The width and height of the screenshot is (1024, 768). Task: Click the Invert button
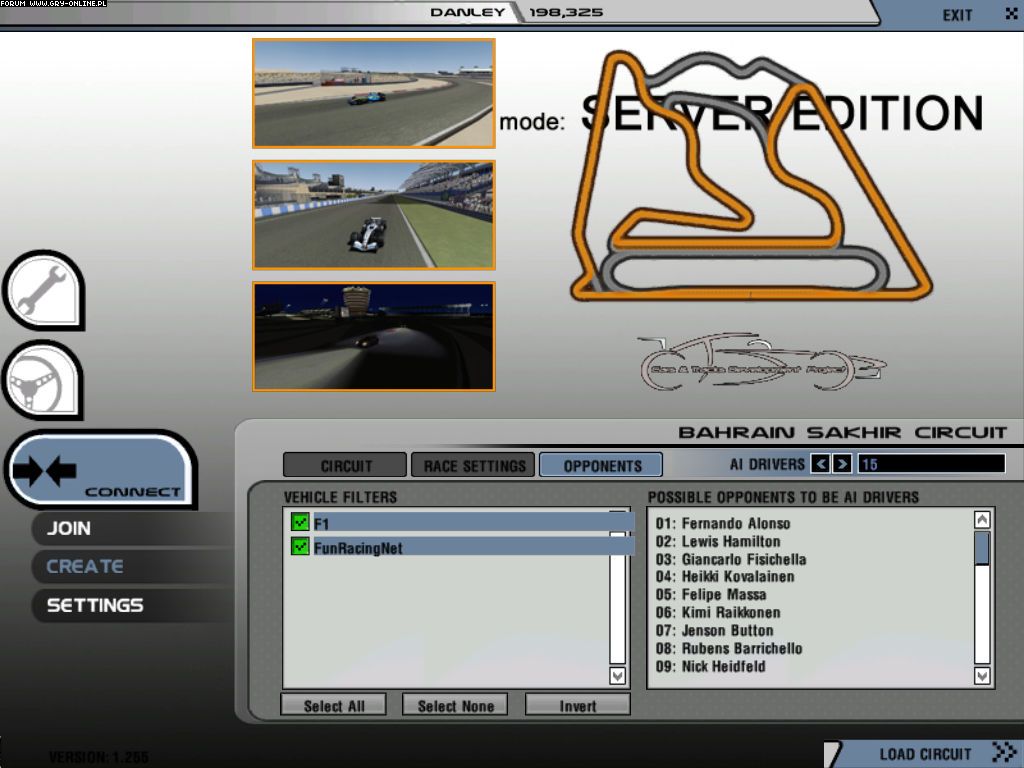click(x=577, y=705)
